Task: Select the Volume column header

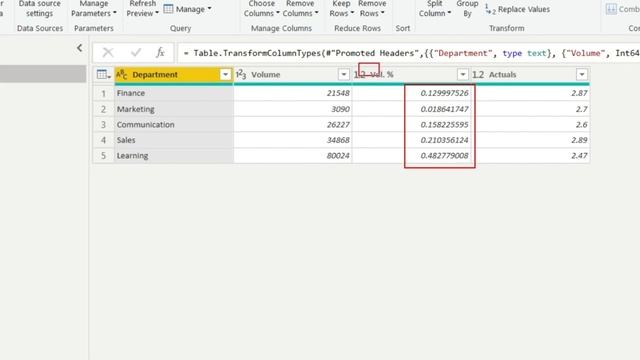Action: coord(293,75)
